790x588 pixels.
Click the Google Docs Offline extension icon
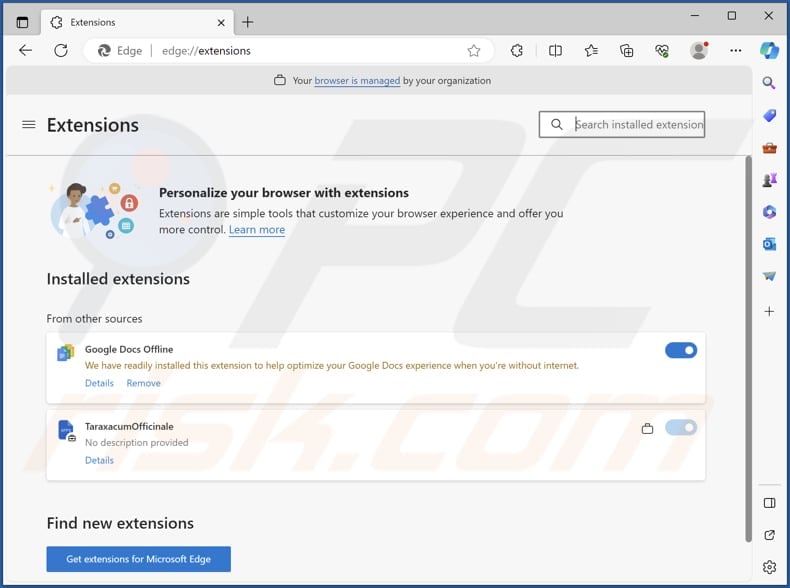(65, 352)
